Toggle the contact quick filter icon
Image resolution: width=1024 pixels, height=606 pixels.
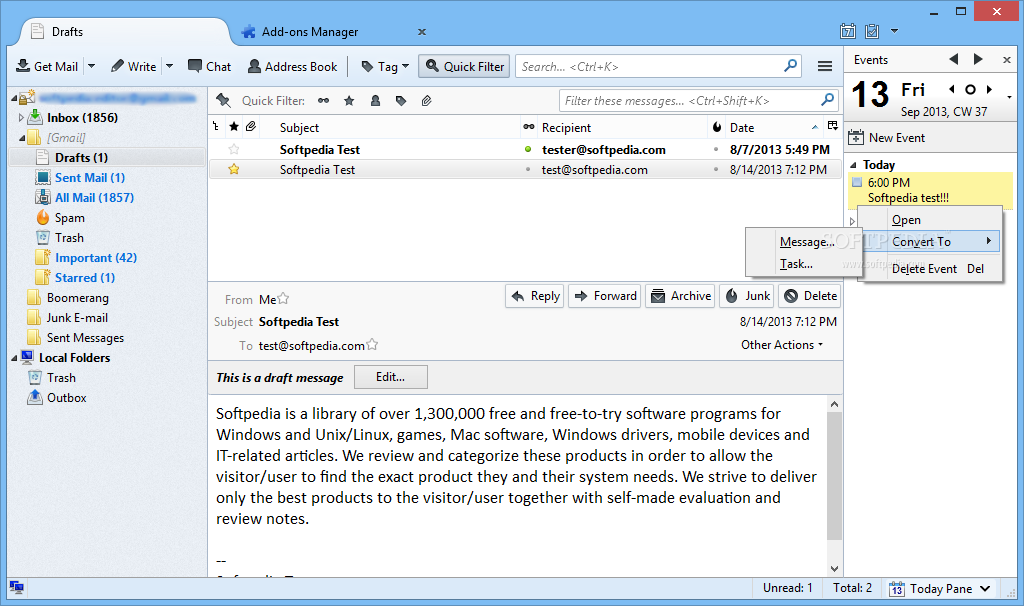point(376,101)
